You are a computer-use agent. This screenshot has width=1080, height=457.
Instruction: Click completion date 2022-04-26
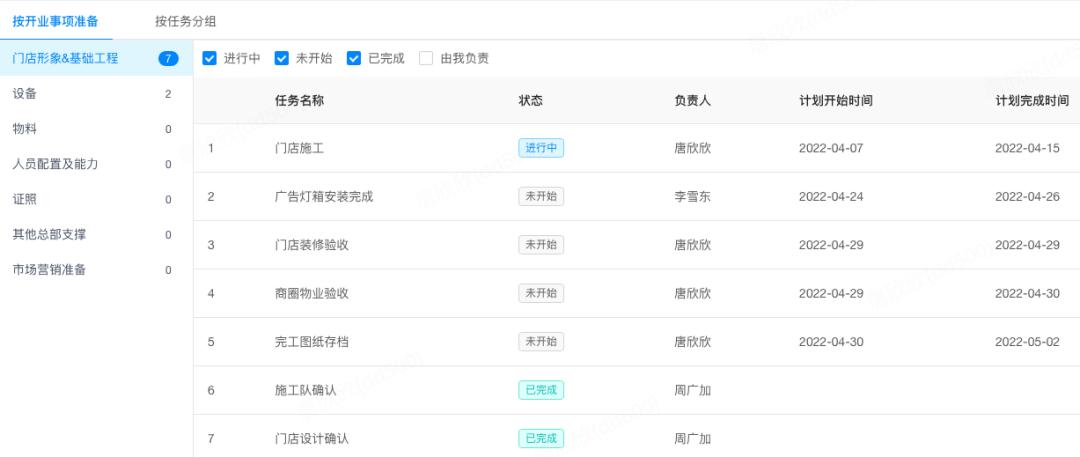(x=1027, y=196)
